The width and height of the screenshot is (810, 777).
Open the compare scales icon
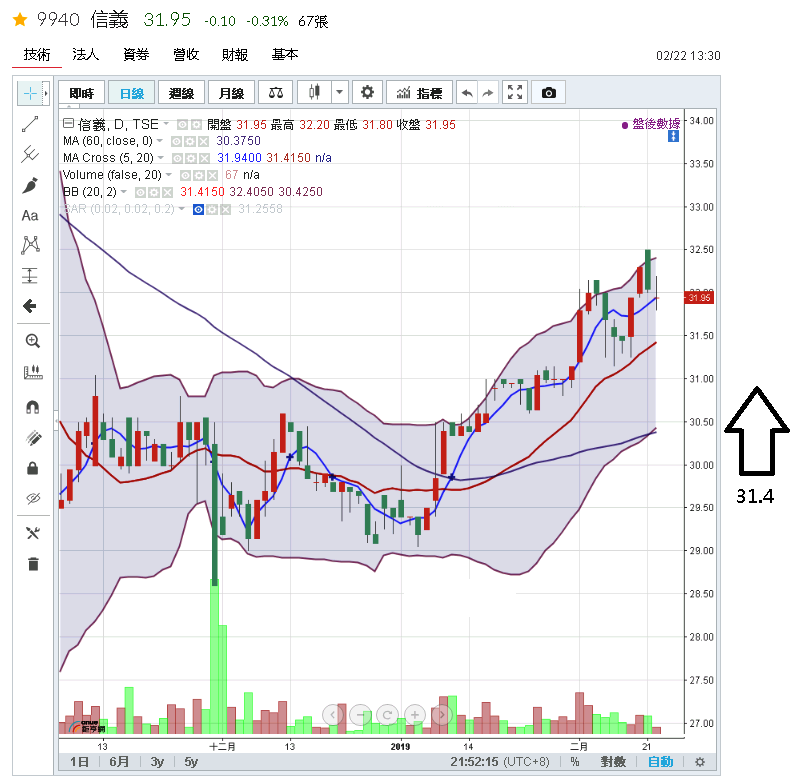(x=276, y=93)
